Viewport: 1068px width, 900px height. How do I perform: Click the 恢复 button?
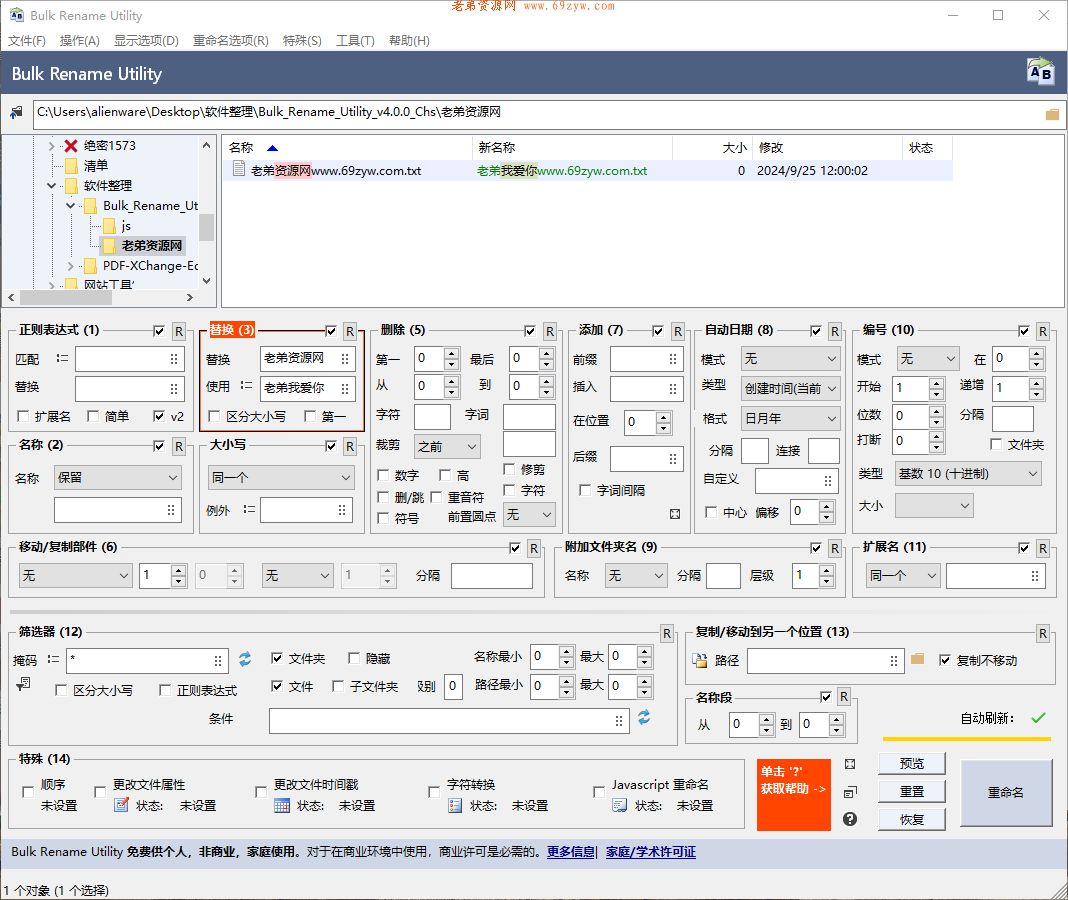pos(912,820)
